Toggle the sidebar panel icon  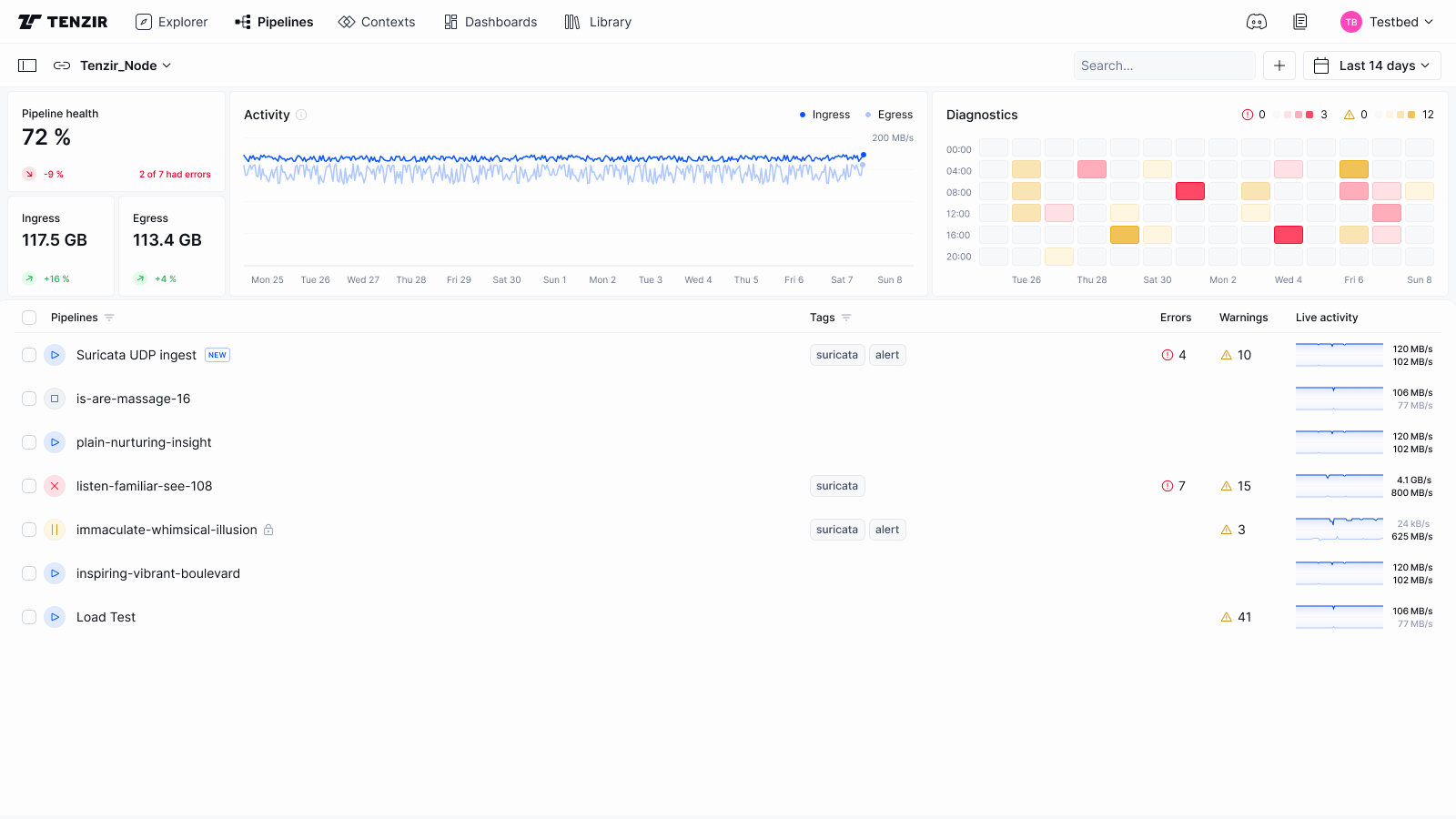(27, 66)
